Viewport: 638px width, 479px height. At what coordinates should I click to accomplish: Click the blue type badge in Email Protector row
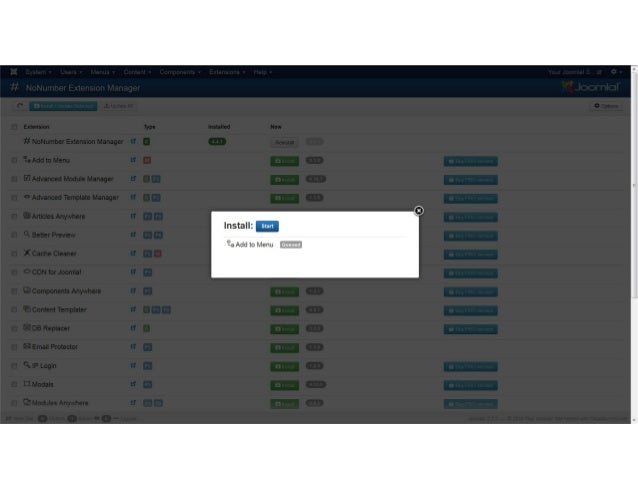tap(148, 347)
